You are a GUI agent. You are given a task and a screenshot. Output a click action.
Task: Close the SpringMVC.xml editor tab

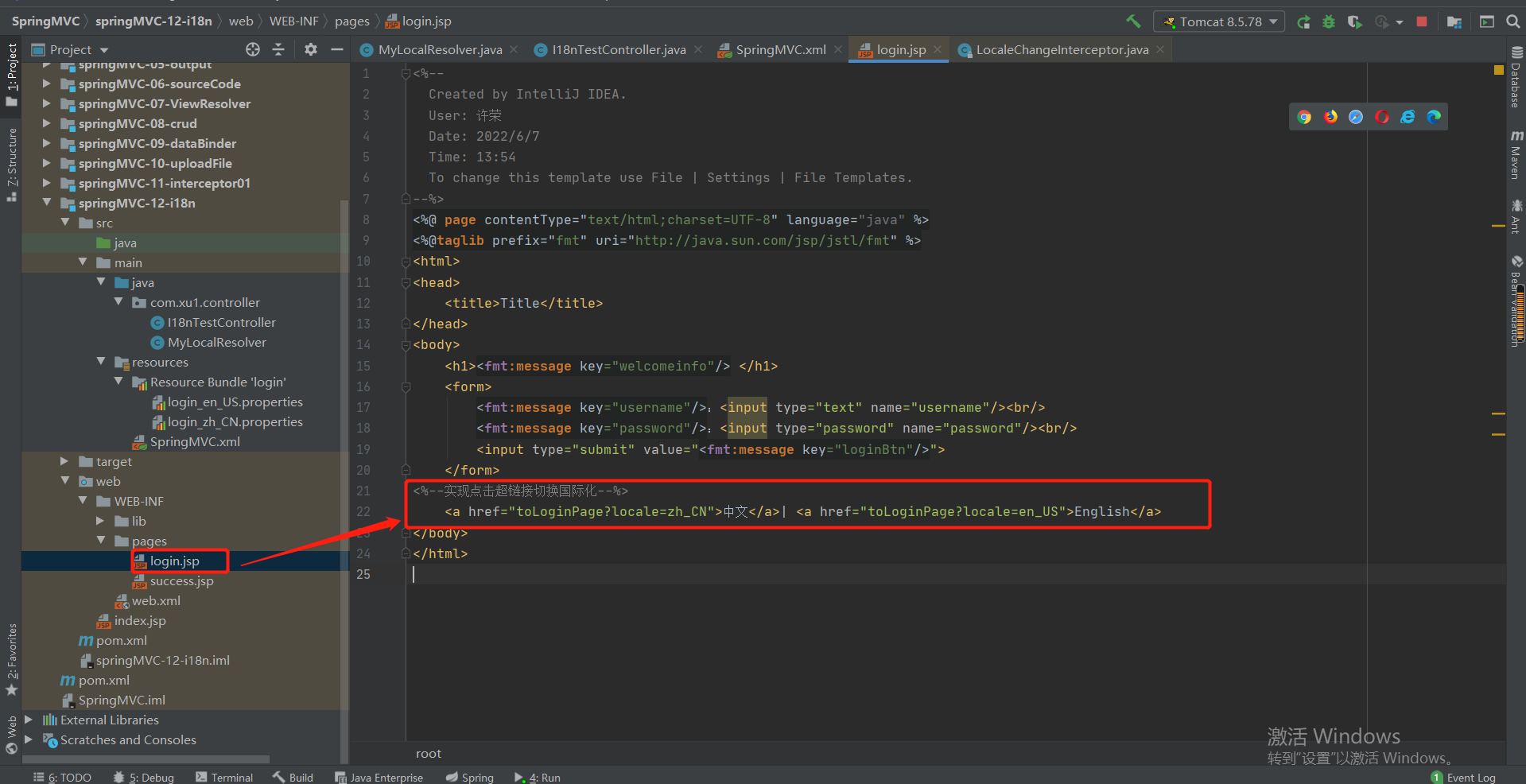pyautogui.click(x=838, y=49)
